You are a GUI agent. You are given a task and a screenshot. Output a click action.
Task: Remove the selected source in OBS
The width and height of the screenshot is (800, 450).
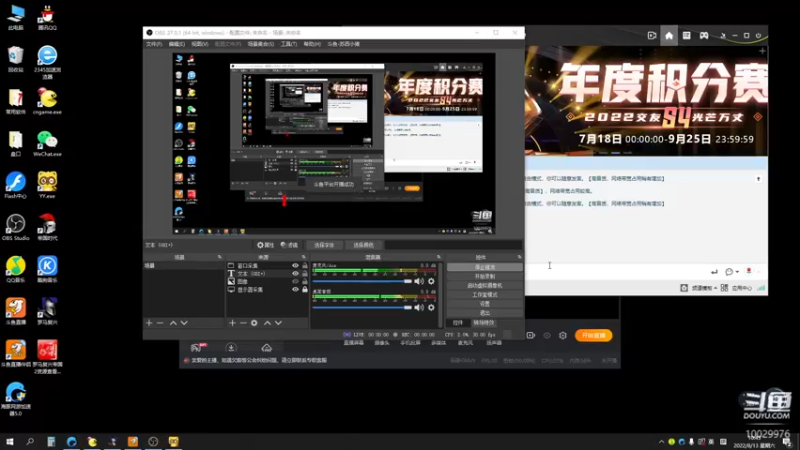click(x=243, y=323)
